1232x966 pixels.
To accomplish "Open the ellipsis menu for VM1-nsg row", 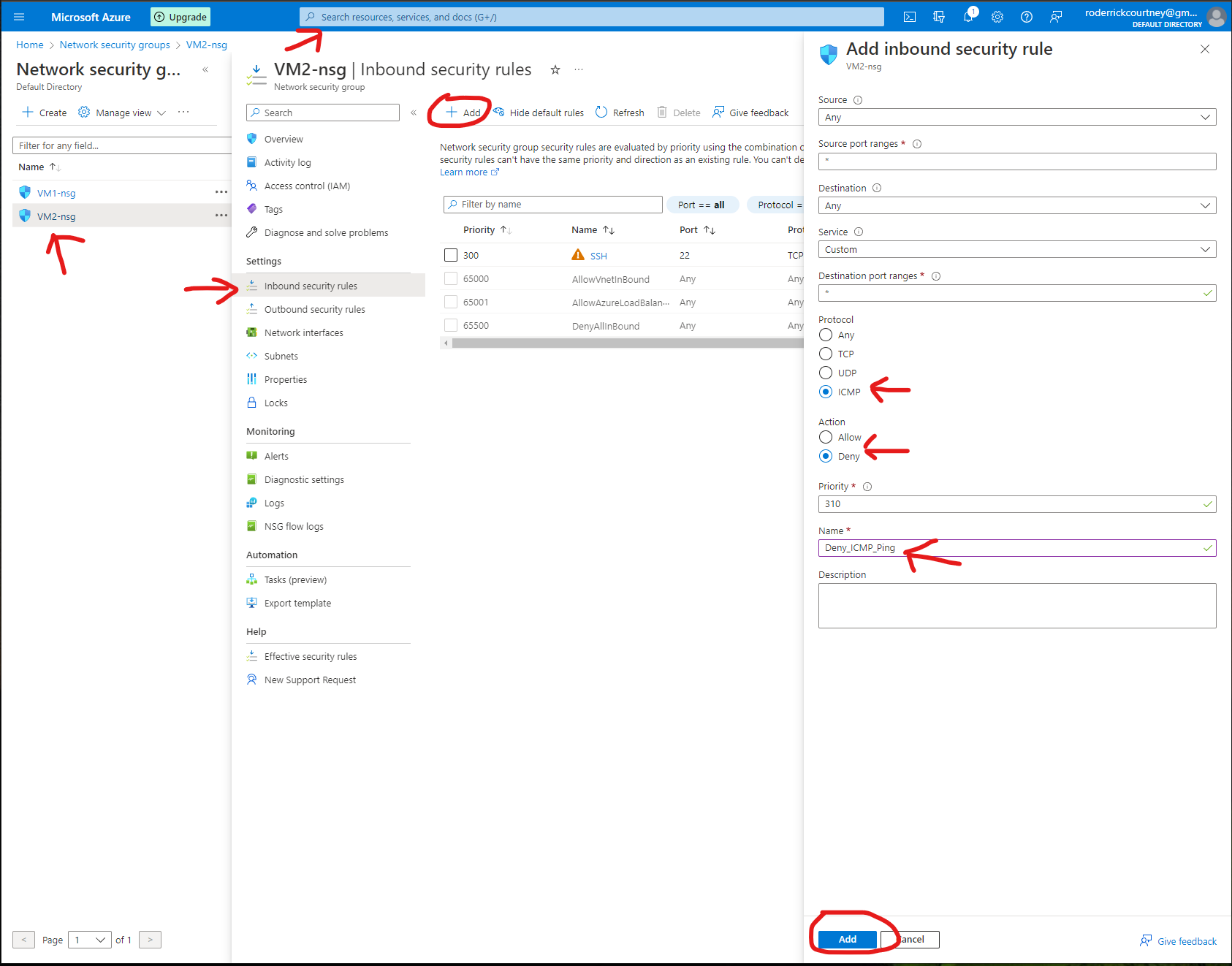I will [221, 192].
